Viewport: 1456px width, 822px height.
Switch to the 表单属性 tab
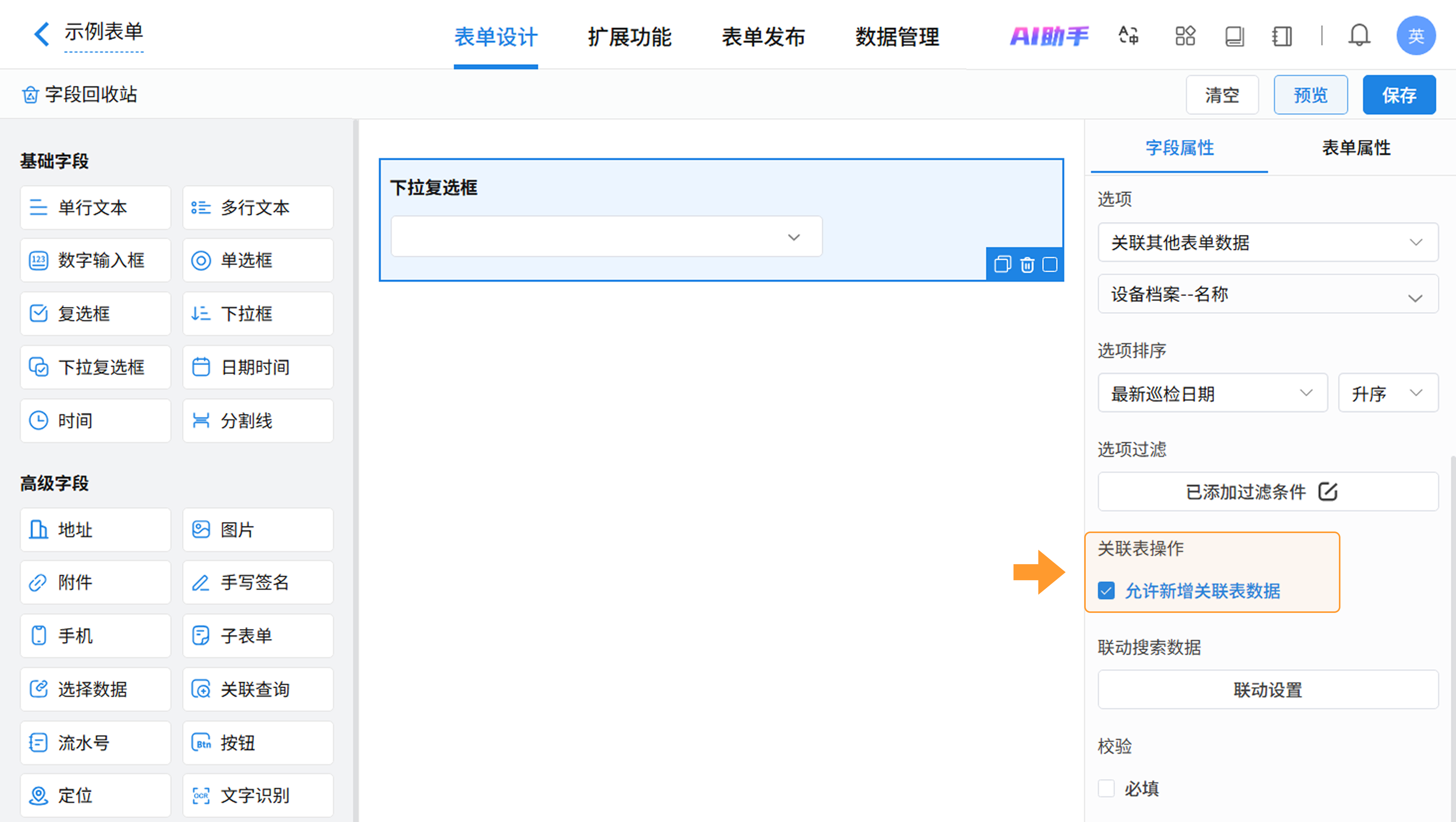pyautogui.click(x=1355, y=148)
